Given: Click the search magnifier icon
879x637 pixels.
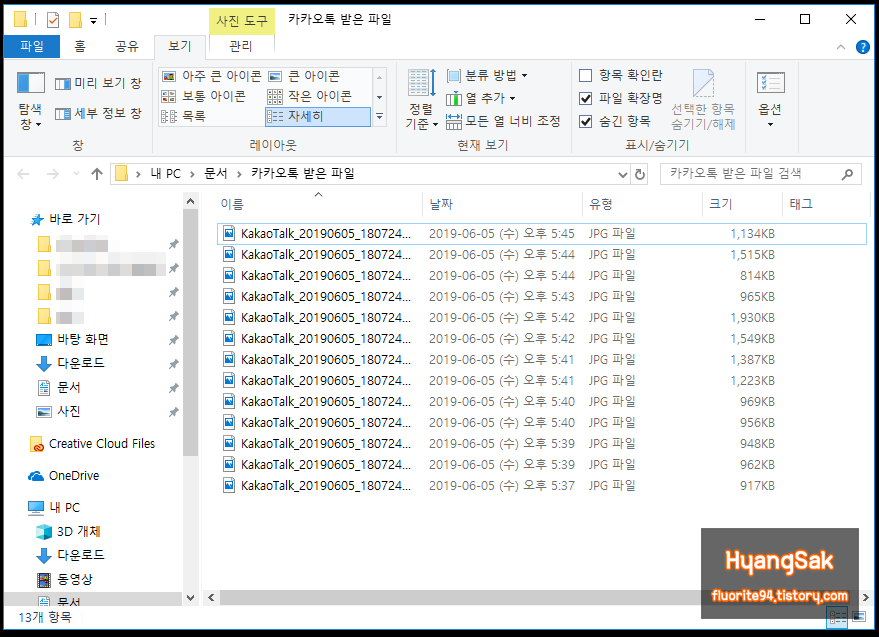Looking at the screenshot, I should (x=847, y=174).
